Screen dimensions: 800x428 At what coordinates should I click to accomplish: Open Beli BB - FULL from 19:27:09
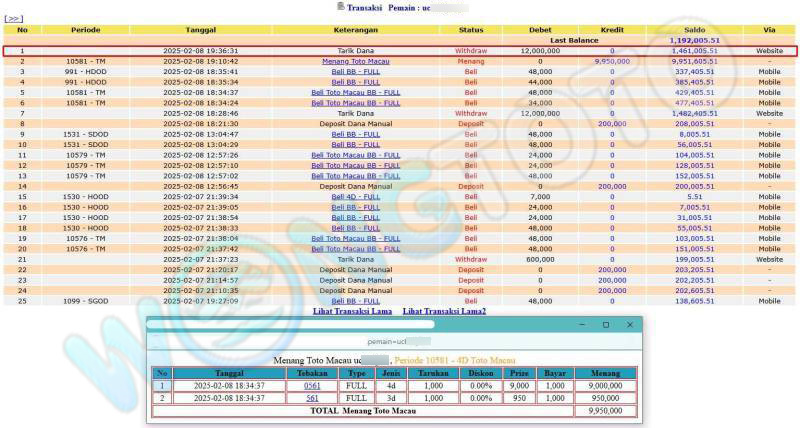355,300
